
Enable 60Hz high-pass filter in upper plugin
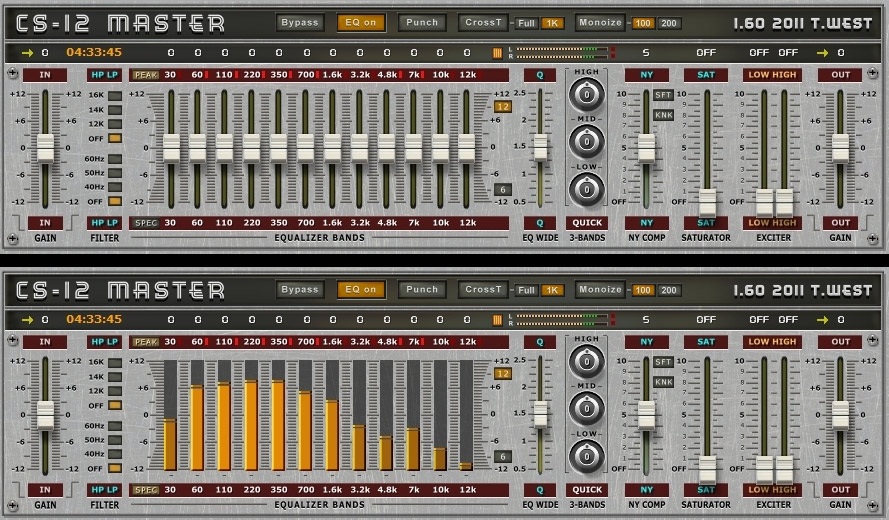(x=115, y=159)
